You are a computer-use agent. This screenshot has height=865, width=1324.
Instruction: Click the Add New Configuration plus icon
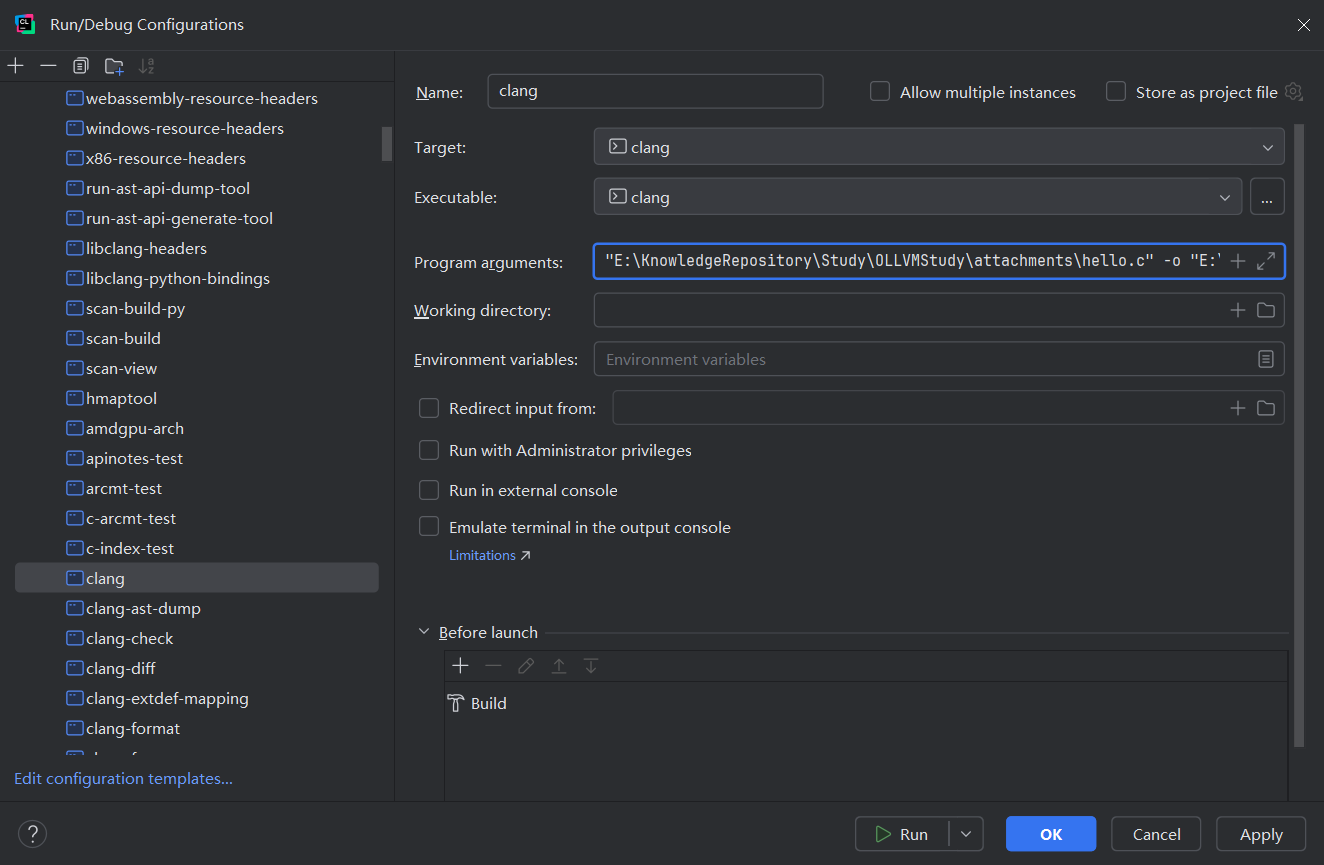tap(16, 66)
